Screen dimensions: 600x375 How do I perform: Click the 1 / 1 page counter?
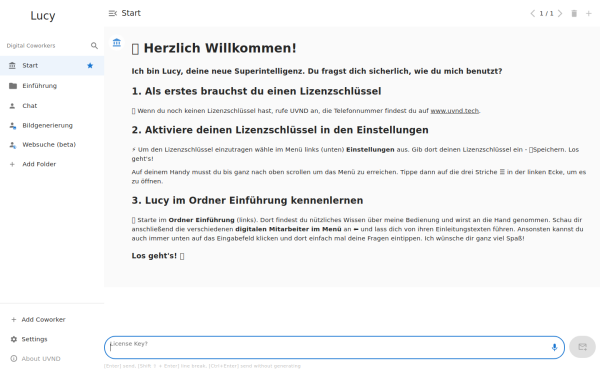tap(546, 13)
